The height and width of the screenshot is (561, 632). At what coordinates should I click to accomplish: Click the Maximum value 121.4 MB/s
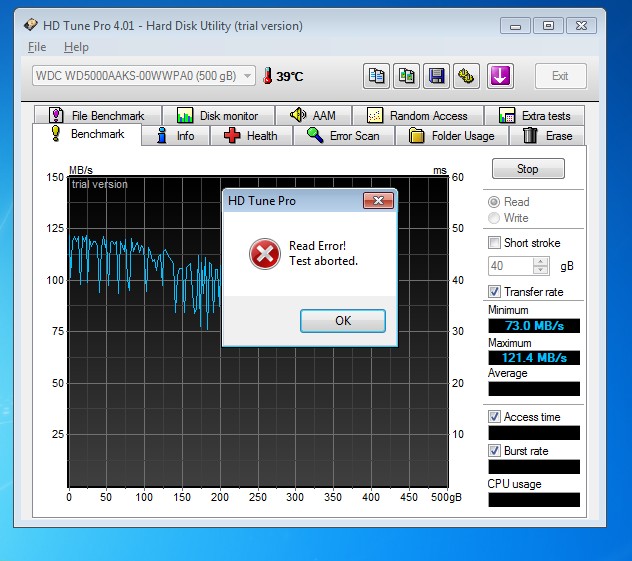pos(534,358)
